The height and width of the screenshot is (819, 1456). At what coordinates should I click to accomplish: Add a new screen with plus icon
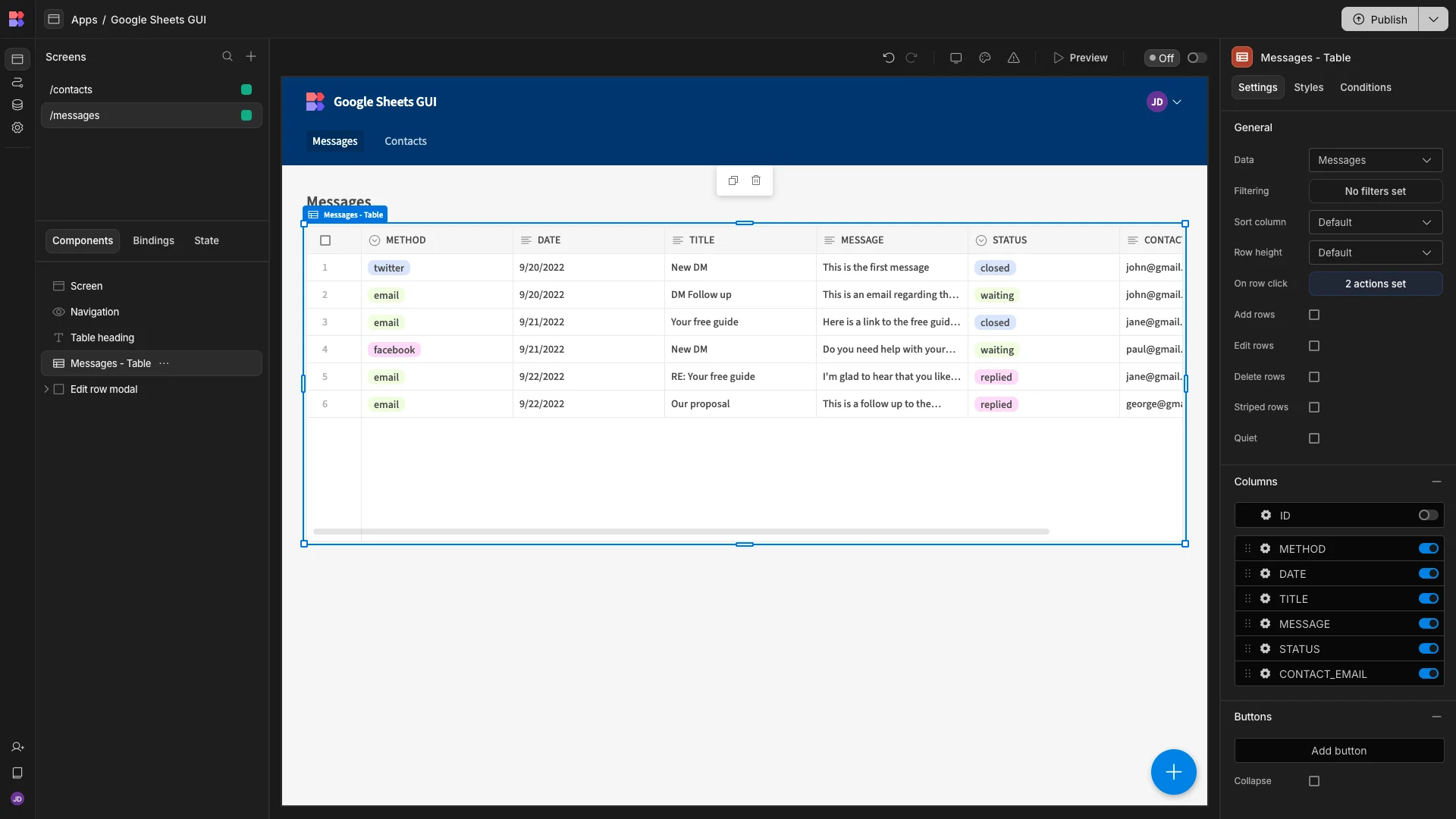click(251, 57)
